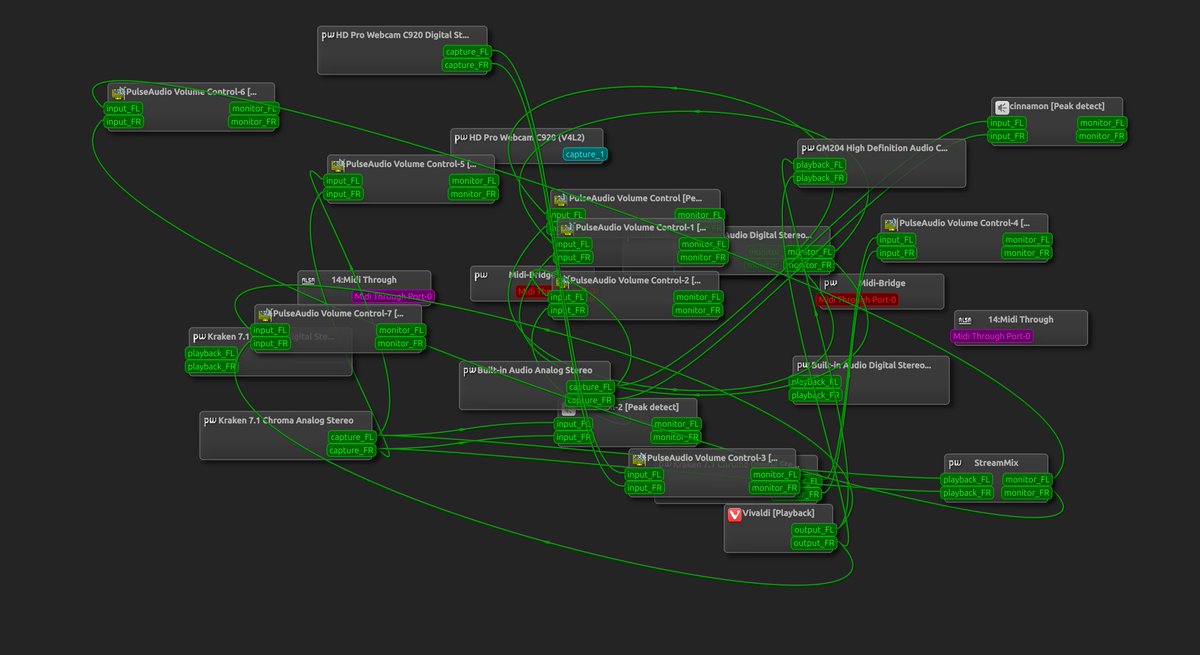This screenshot has width=1200, height=655.
Task: Click PipeWire icon on Kraken 7.1 playback node
Action: (199, 337)
